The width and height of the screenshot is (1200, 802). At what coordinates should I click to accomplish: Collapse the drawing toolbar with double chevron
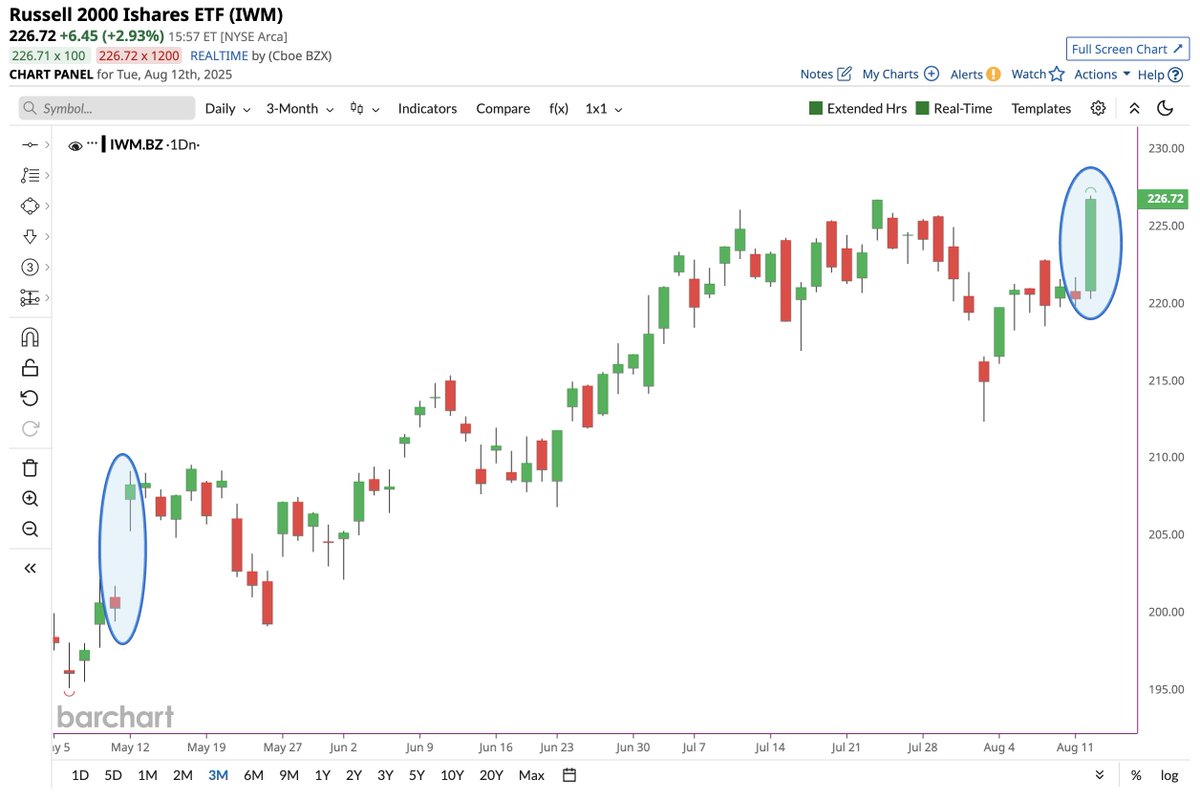(x=29, y=568)
